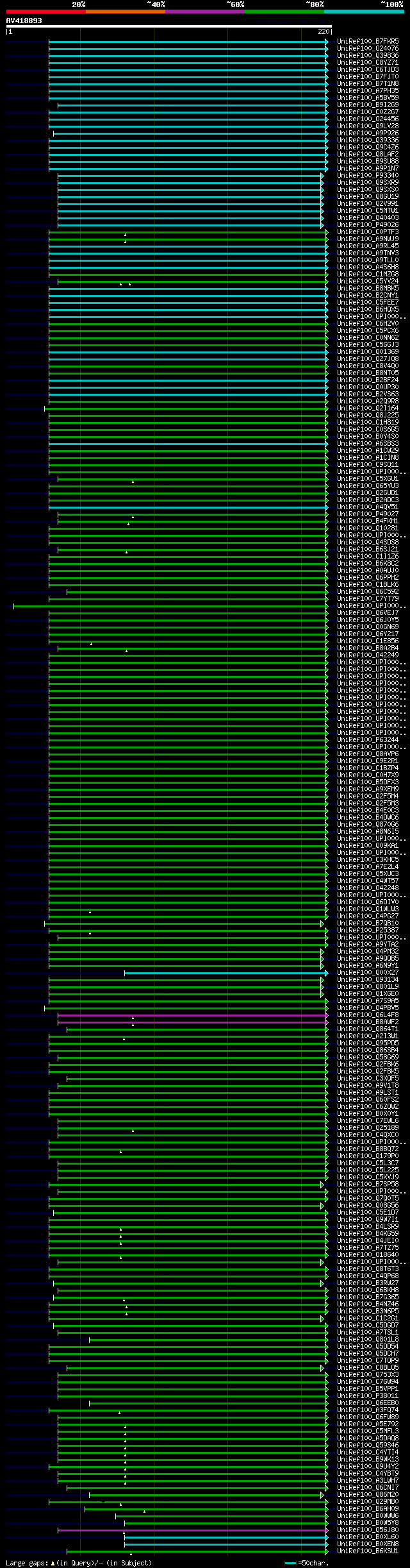Select hit label UniRef100_Q9LV28
The height and width of the screenshot is (1568, 410).
368,126
